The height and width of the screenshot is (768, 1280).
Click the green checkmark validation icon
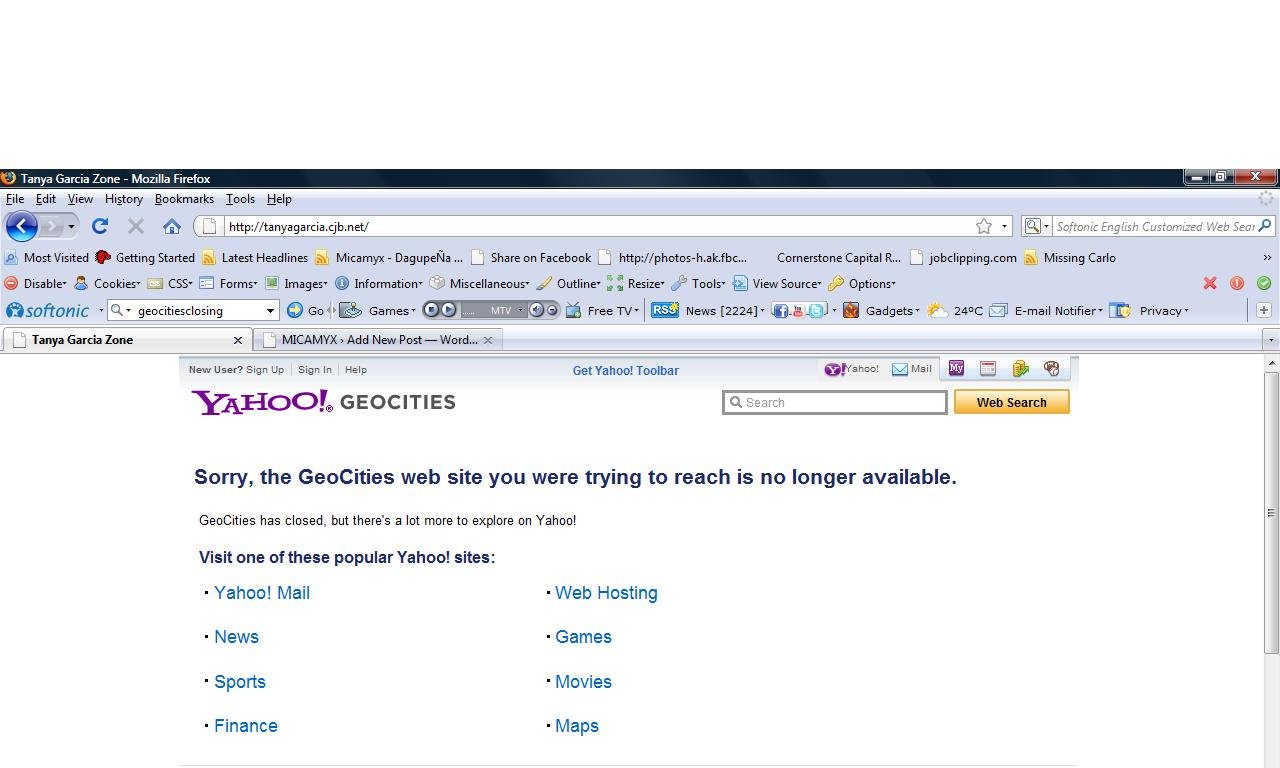click(1264, 283)
